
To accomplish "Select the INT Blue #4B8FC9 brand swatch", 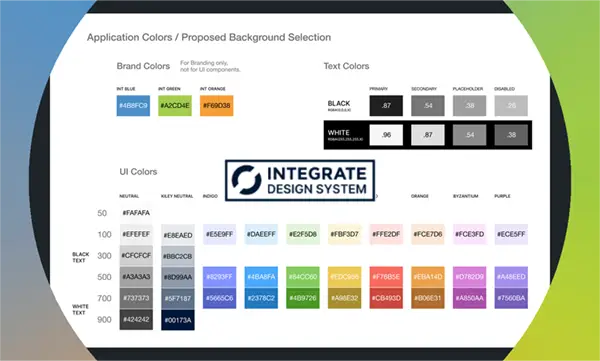I will (133, 106).
